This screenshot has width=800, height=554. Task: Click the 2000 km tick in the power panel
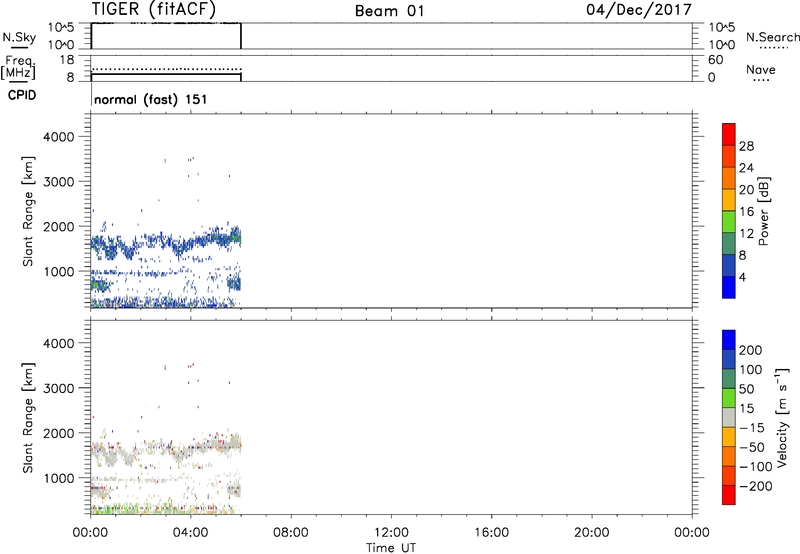click(x=59, y=226)
